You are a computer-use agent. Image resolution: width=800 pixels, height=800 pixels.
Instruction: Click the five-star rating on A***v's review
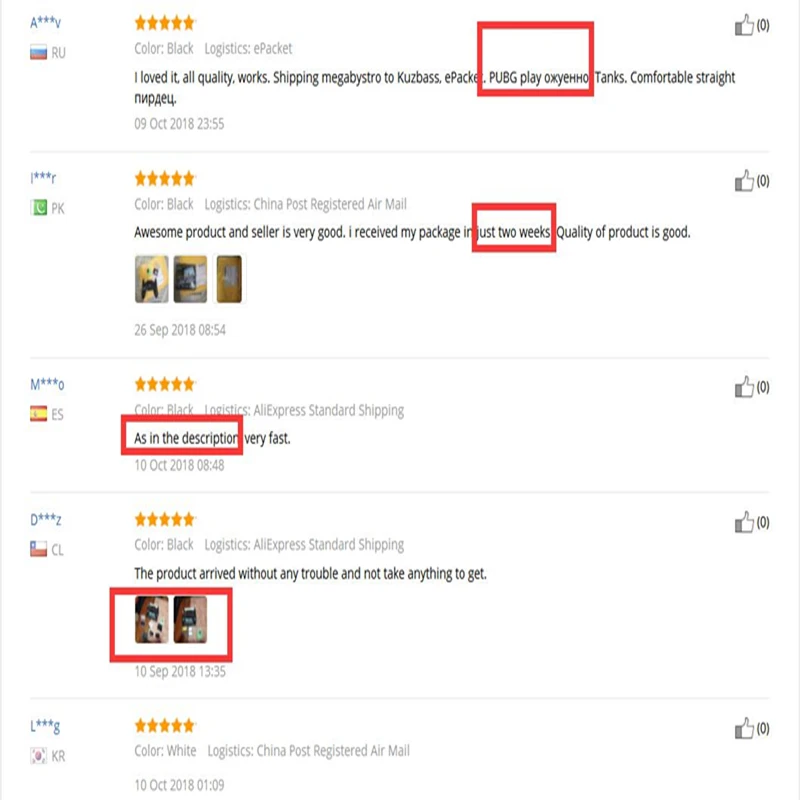165,23
